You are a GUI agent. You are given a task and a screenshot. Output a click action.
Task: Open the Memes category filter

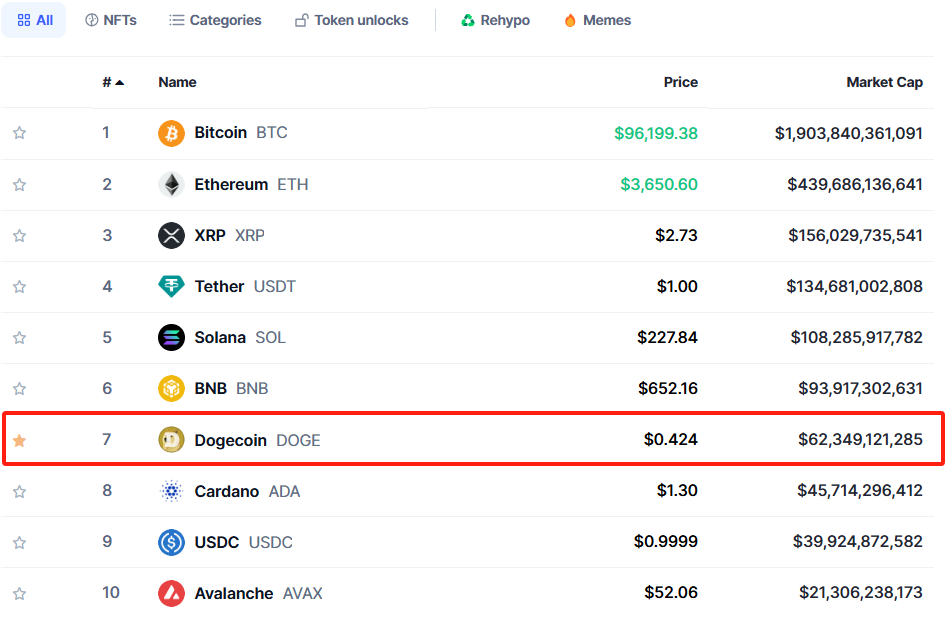(x=597, y=20)
